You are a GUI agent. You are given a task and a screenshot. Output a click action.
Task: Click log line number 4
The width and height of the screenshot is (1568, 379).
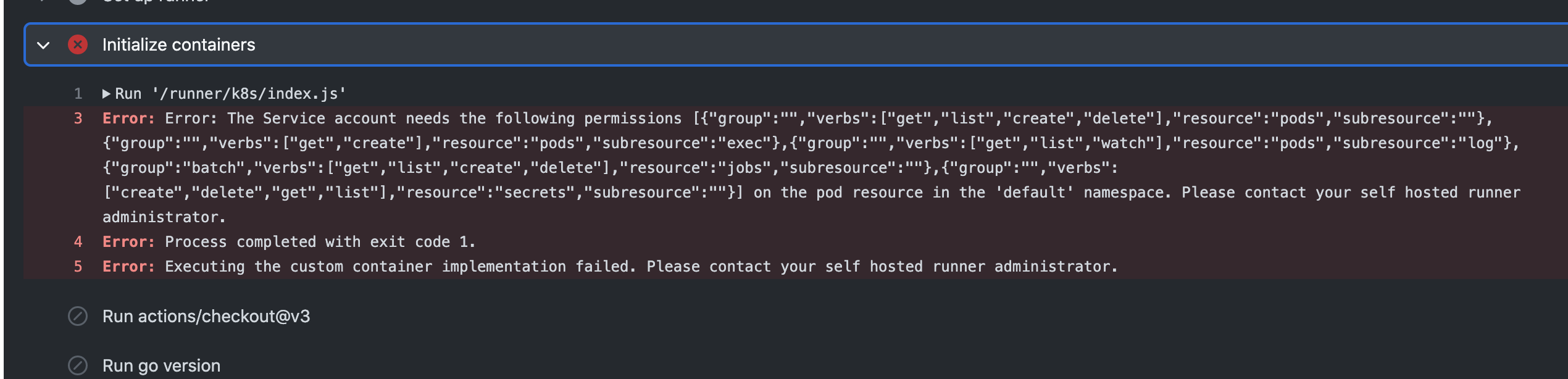(x=78, y=242)
